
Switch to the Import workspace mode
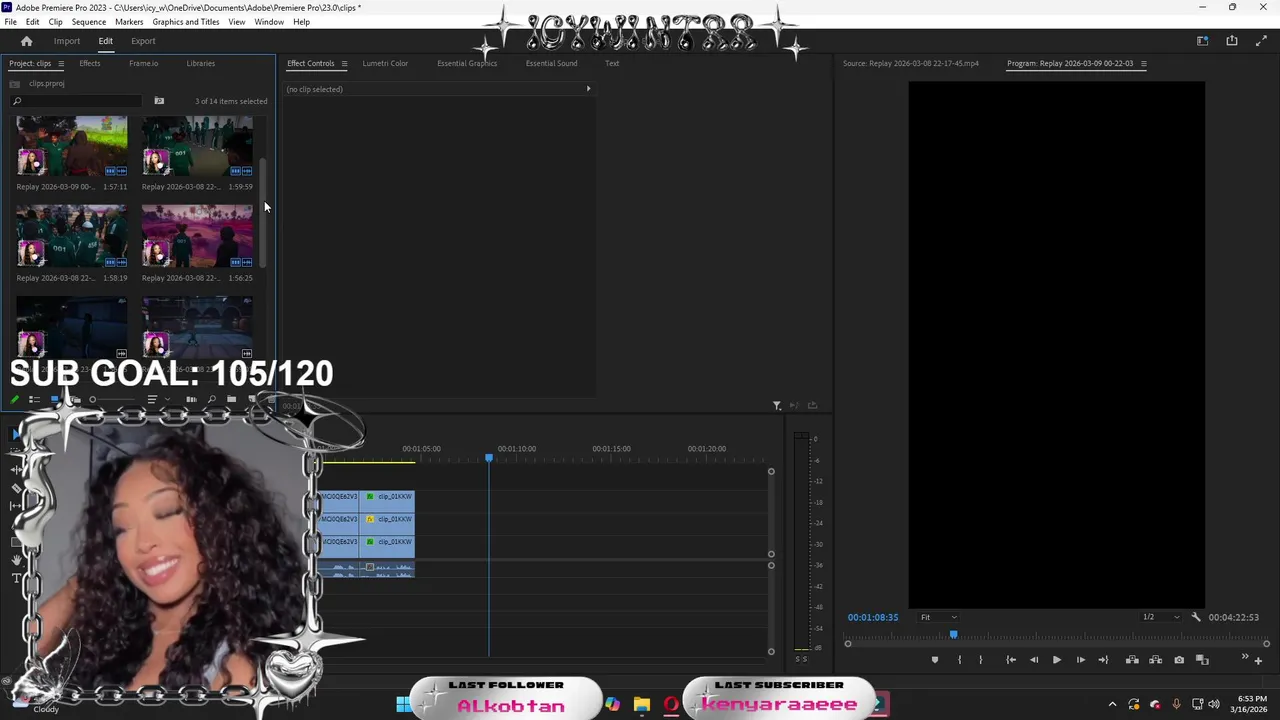[67, 41]
